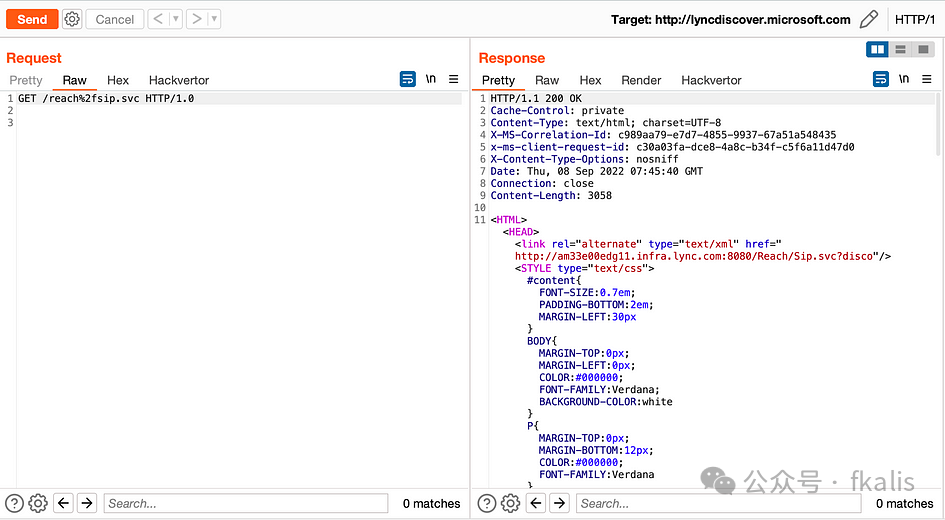Focus the Request search input field
Viewport: 945px width, 520px height.
click(246, 503)
